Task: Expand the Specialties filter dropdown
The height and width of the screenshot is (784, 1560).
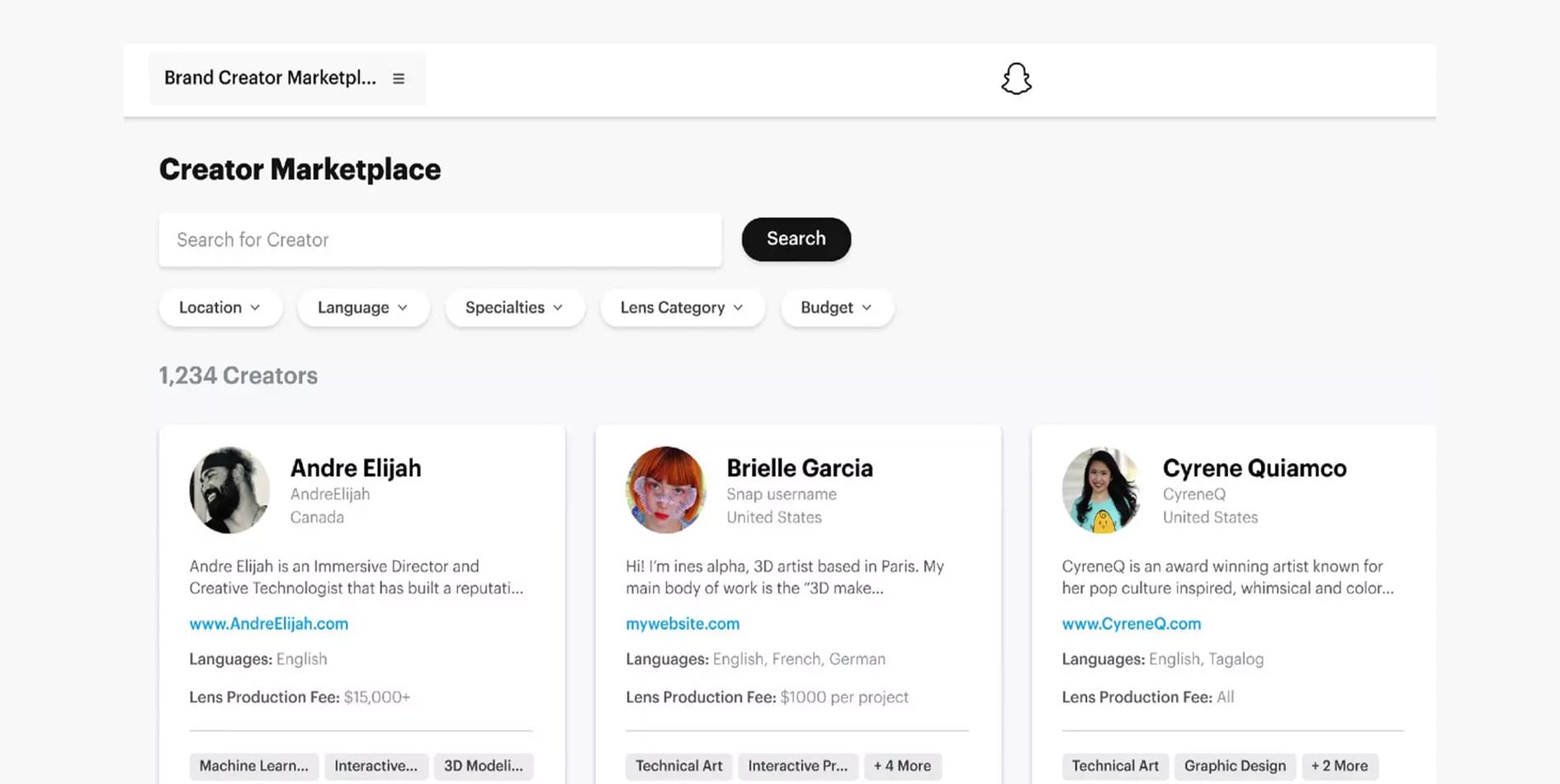Action: [x=514, y=308]
